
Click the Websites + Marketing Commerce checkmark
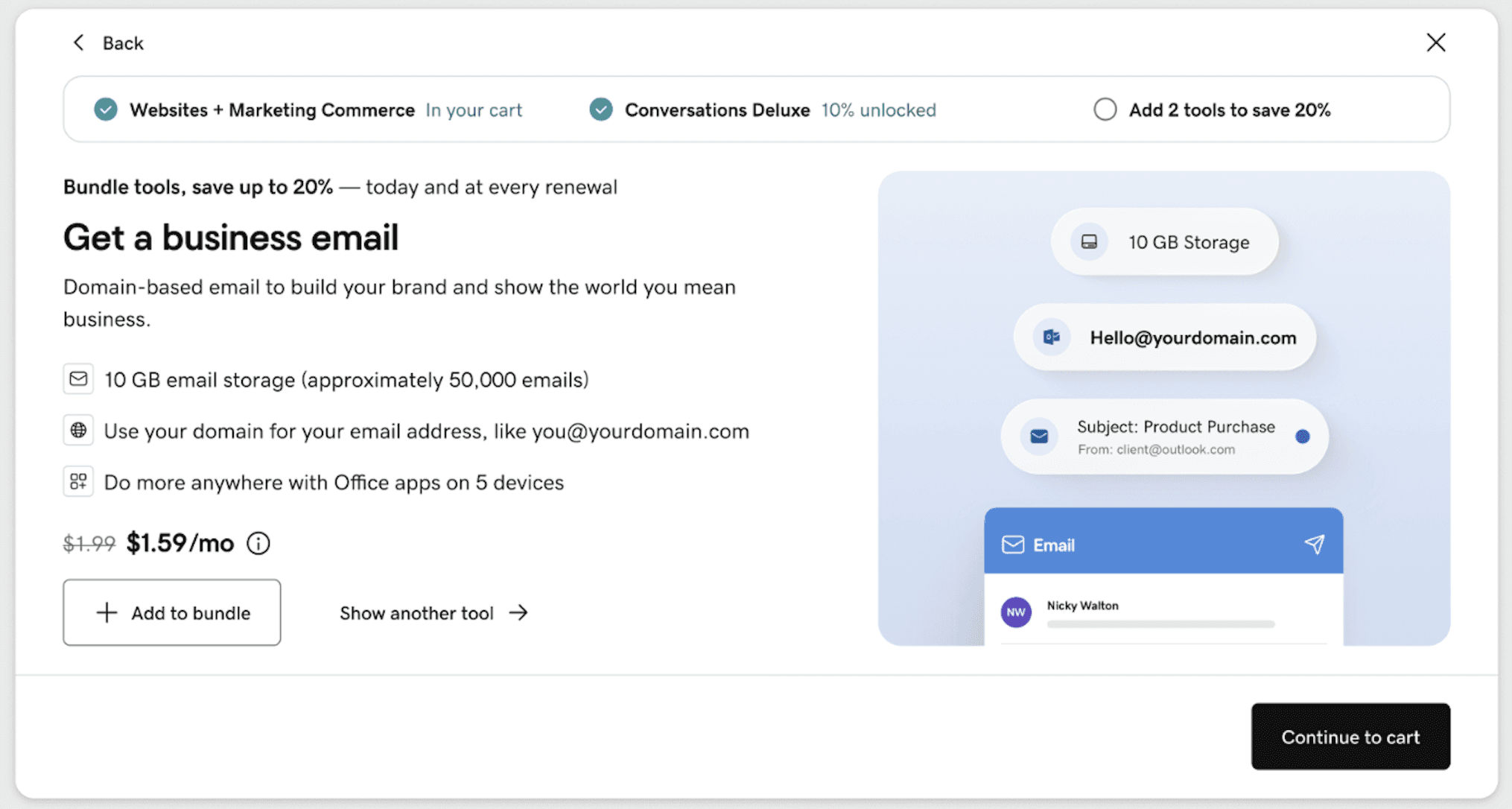coord(106,110)
